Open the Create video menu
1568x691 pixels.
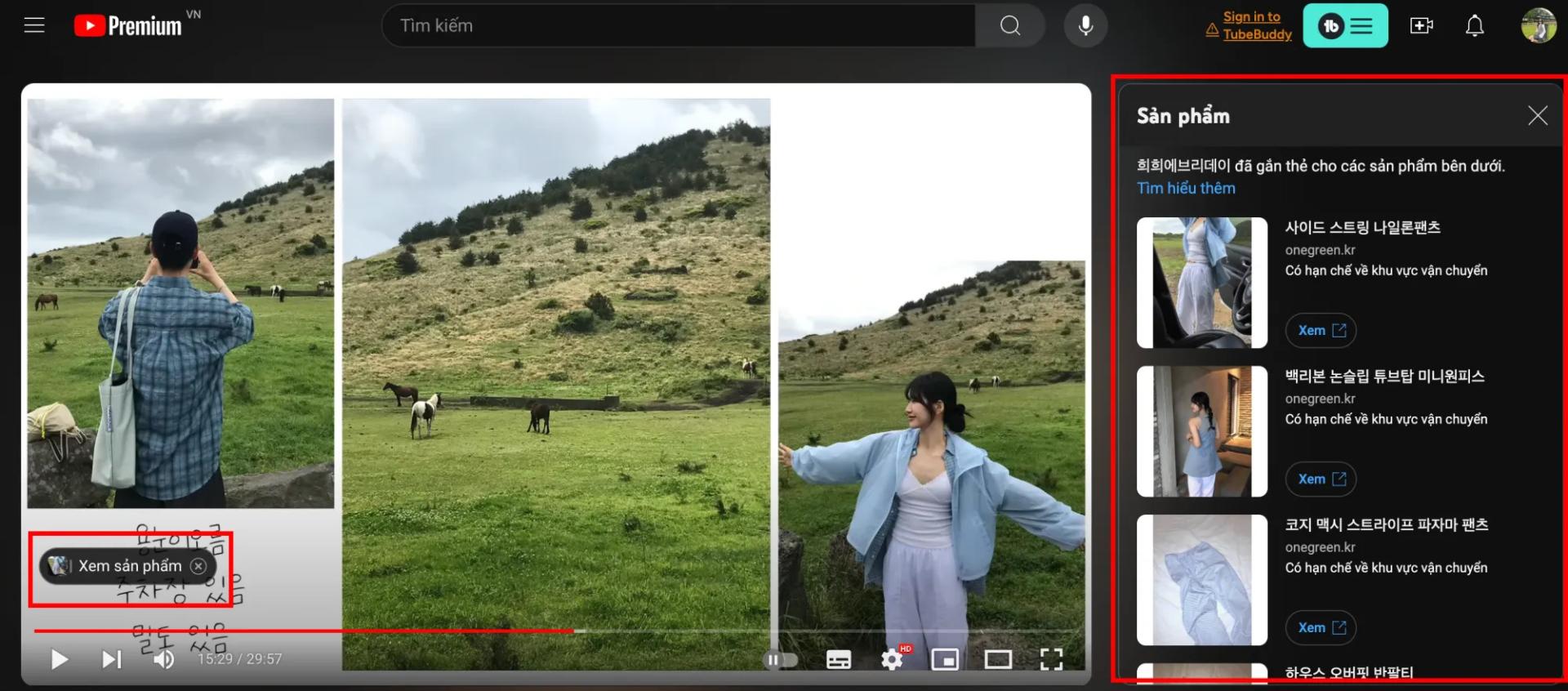[x=1422, y=25]
